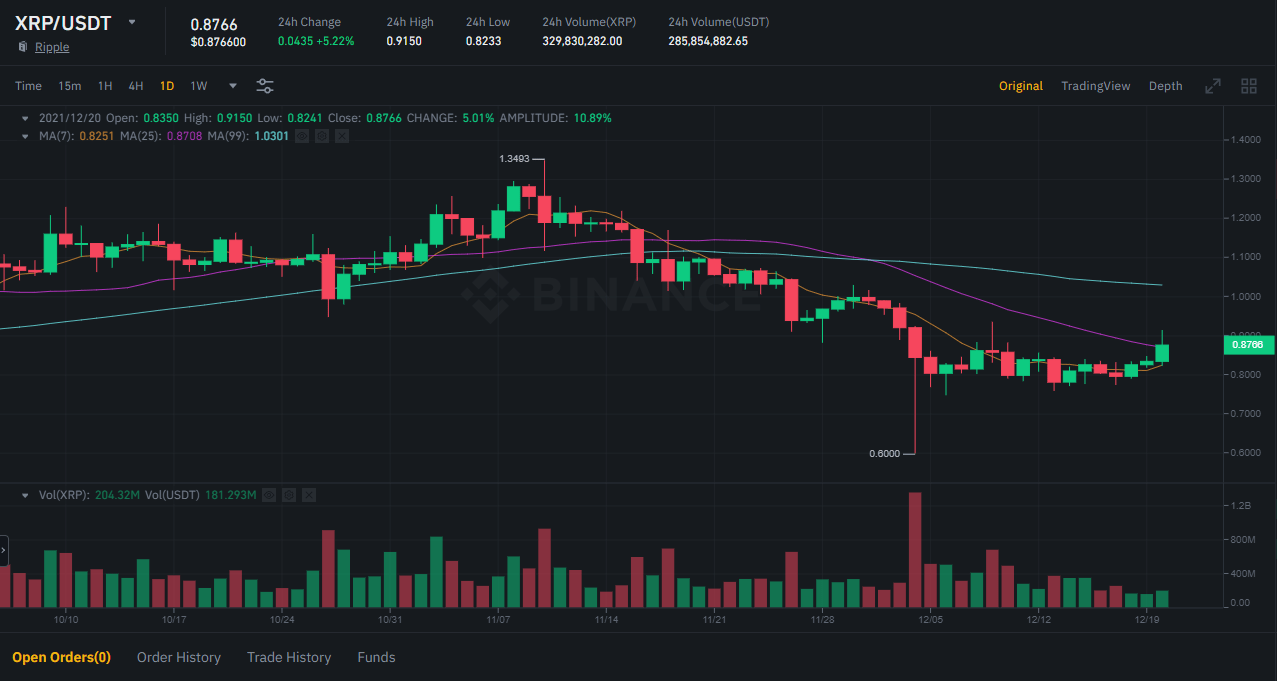Open the XRP/USDT pair selector dropdown
Viewport: 1277px width, 681px height.
[x=131, y=22]
